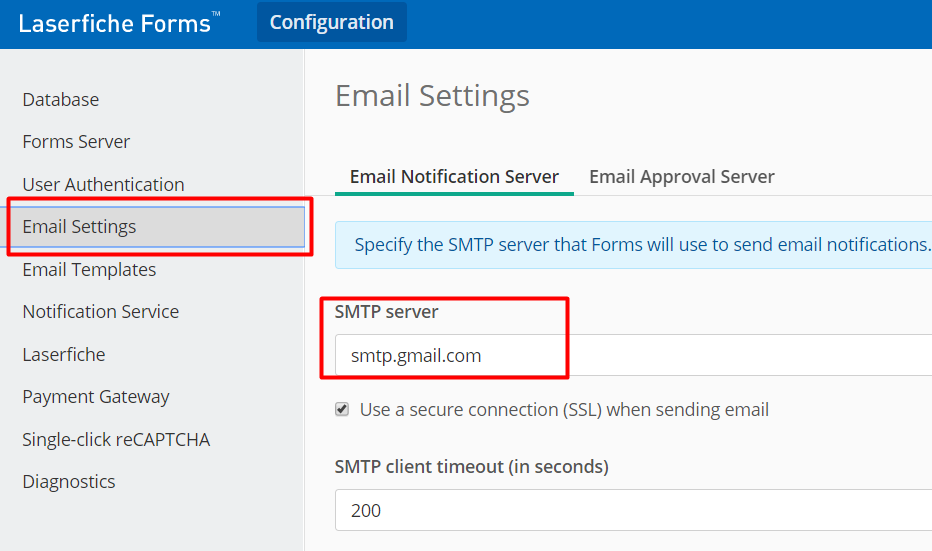Click the SMTP client timeout field

(634, 510)
